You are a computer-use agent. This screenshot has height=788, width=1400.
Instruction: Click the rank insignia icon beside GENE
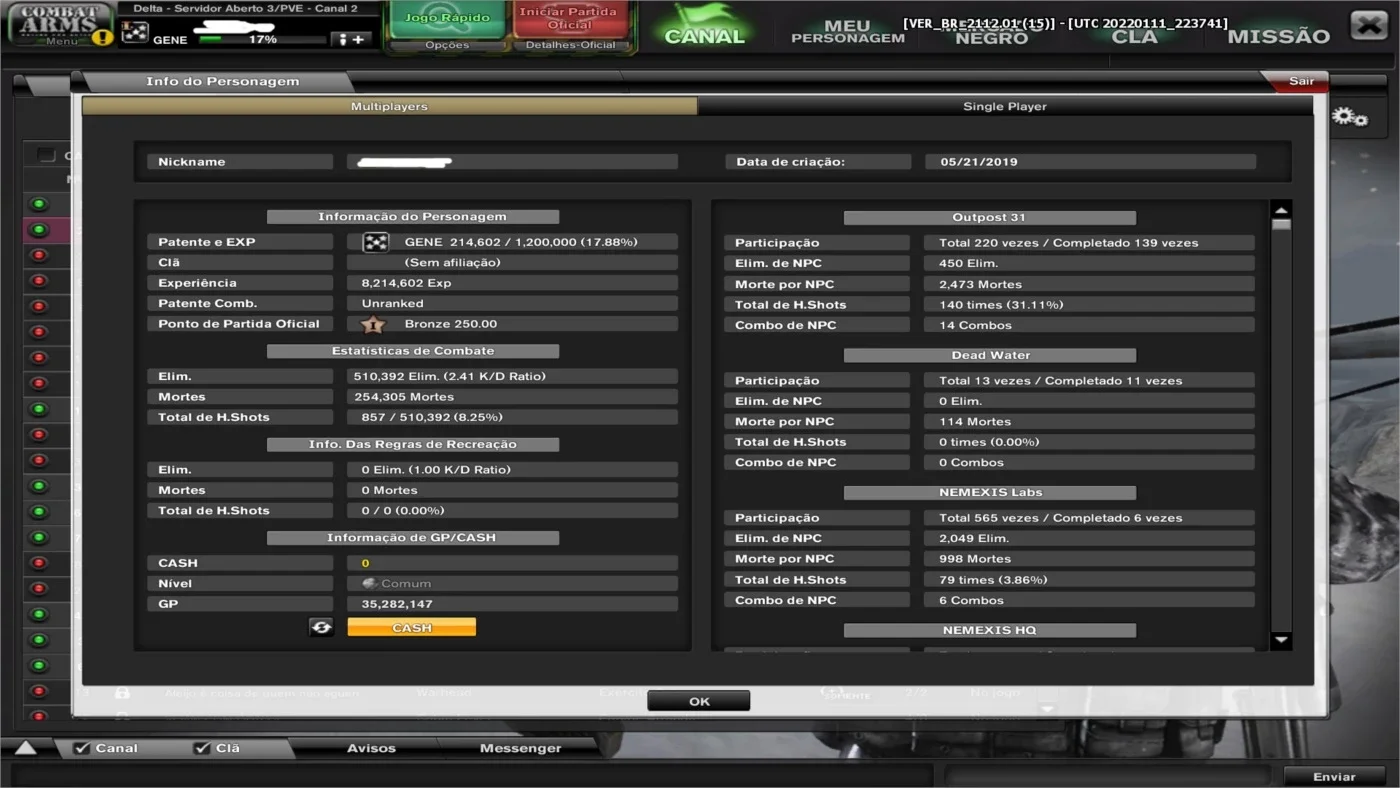click(x=135, y=33)
